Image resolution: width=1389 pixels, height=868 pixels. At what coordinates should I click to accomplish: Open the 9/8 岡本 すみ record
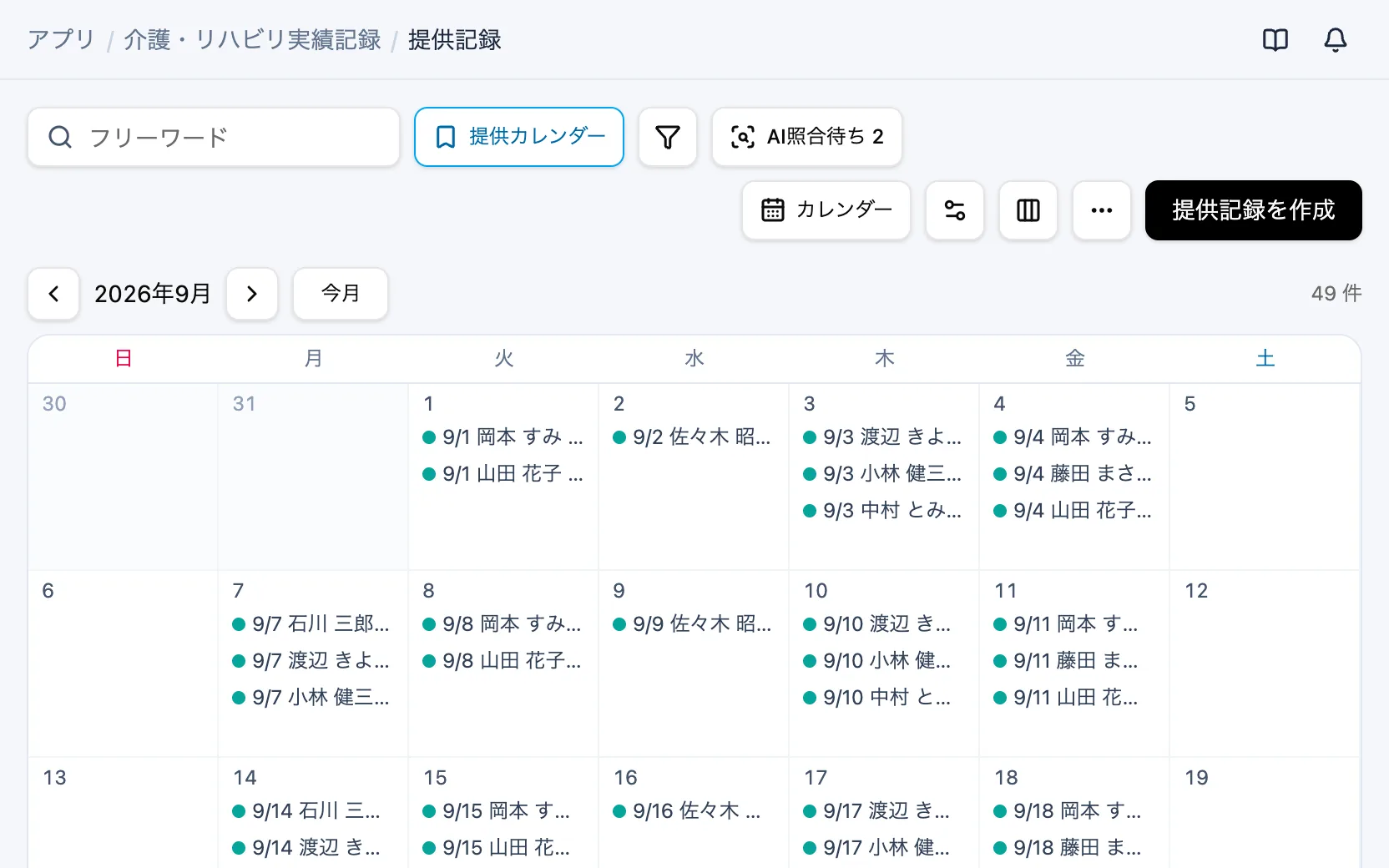coord(503,624)
